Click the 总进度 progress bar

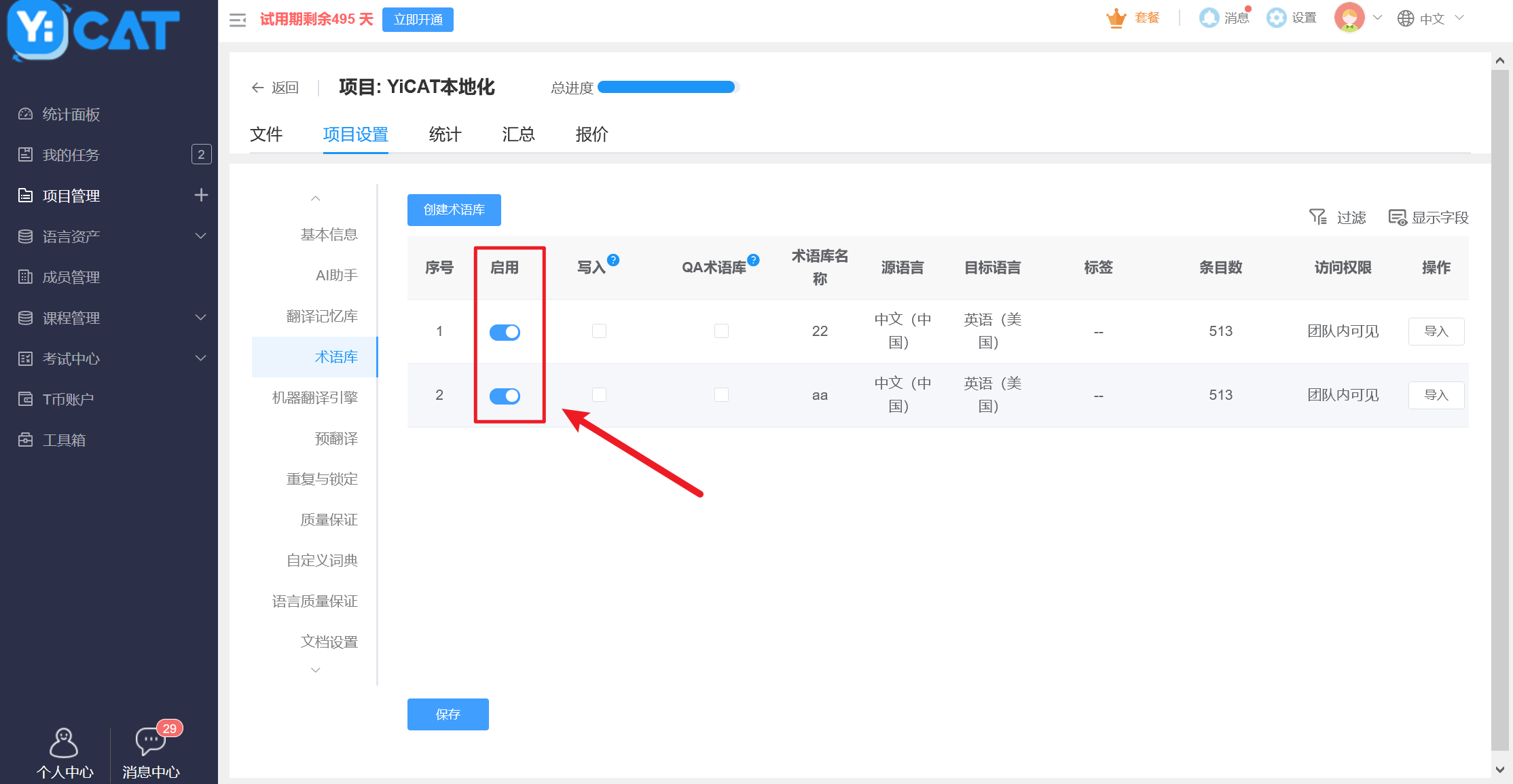coord(668,87)
